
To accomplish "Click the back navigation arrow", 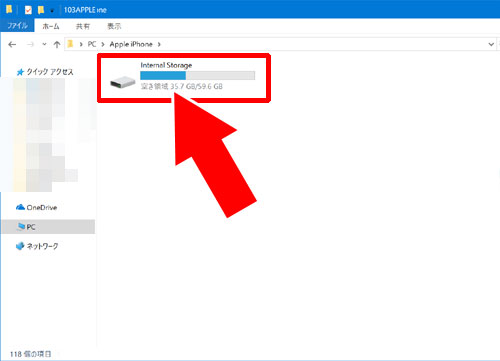I will click(x=12, y=44).
